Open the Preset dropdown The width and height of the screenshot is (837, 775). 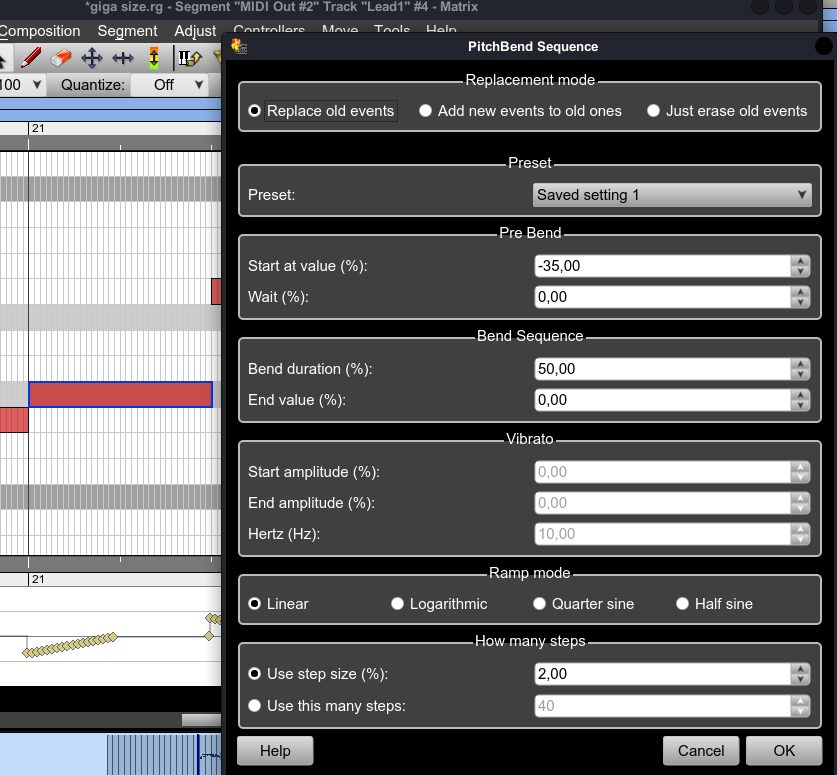coord(672,195)
